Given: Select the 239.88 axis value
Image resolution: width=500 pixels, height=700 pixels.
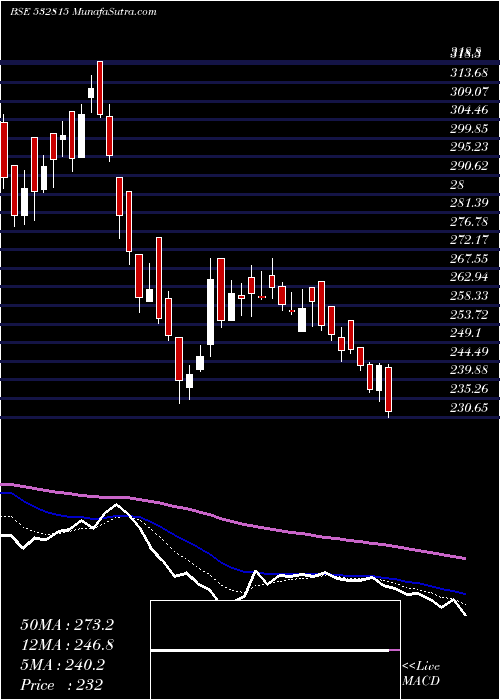Looking at the screenshot, I should pos(469,370).
